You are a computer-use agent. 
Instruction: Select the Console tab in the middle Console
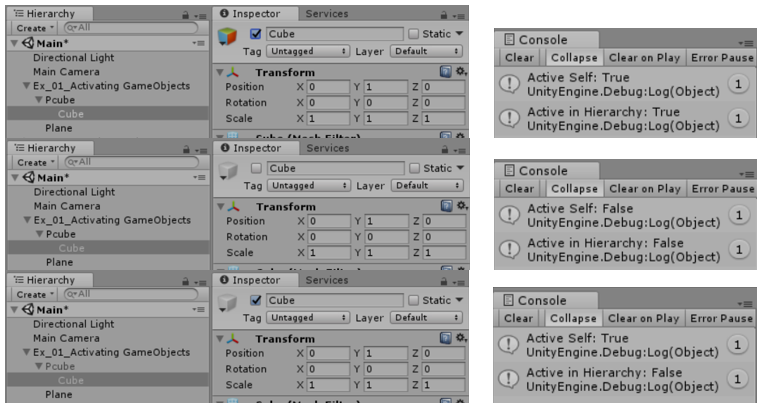[547, 171]
